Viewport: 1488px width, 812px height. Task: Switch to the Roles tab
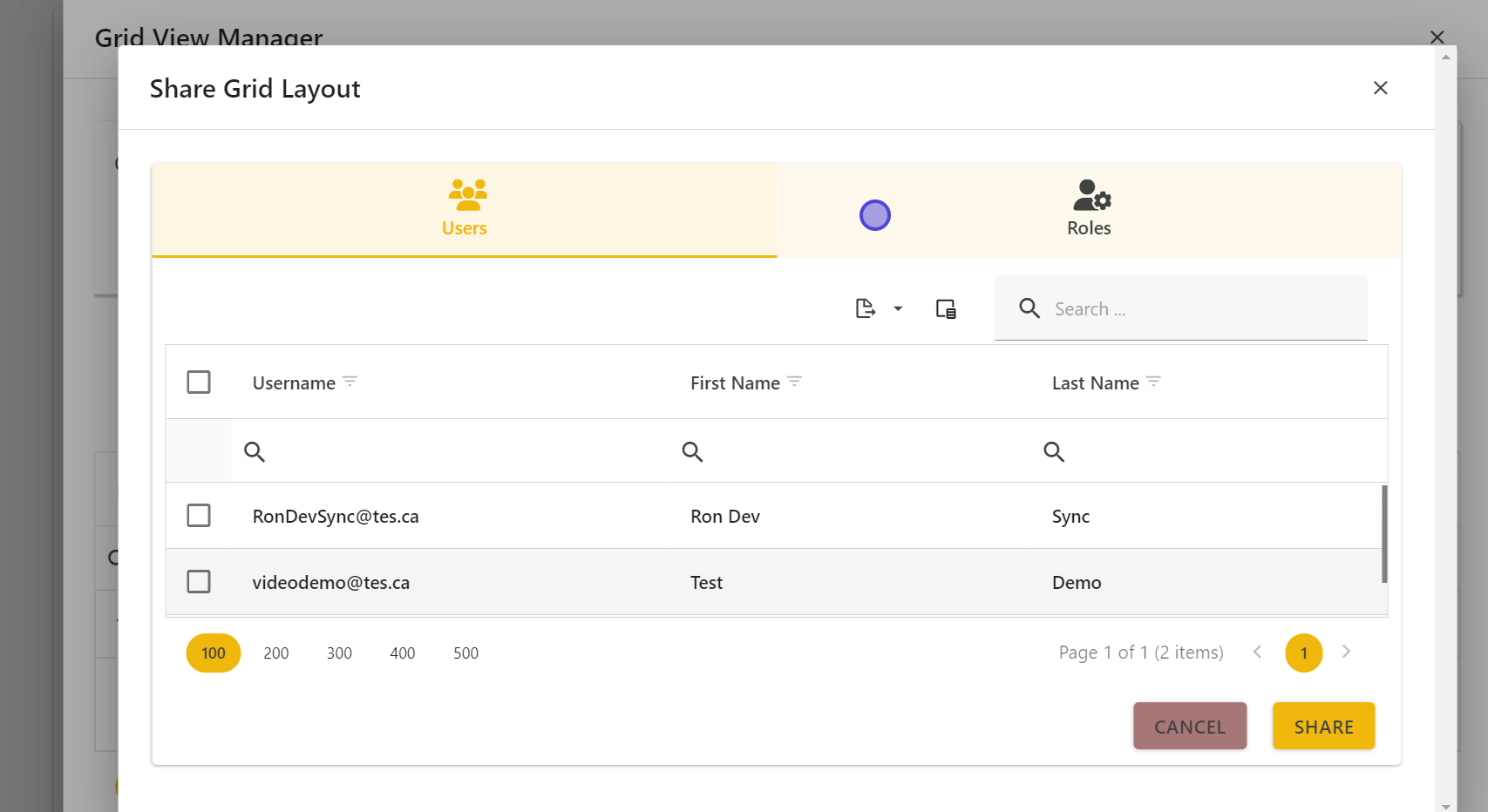coord(1089,210)
